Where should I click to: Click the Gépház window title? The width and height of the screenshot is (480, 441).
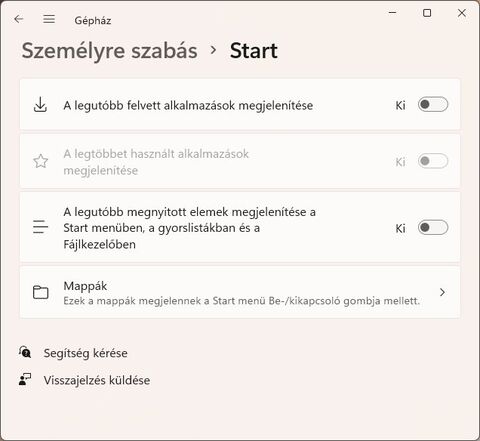[93, 21]
